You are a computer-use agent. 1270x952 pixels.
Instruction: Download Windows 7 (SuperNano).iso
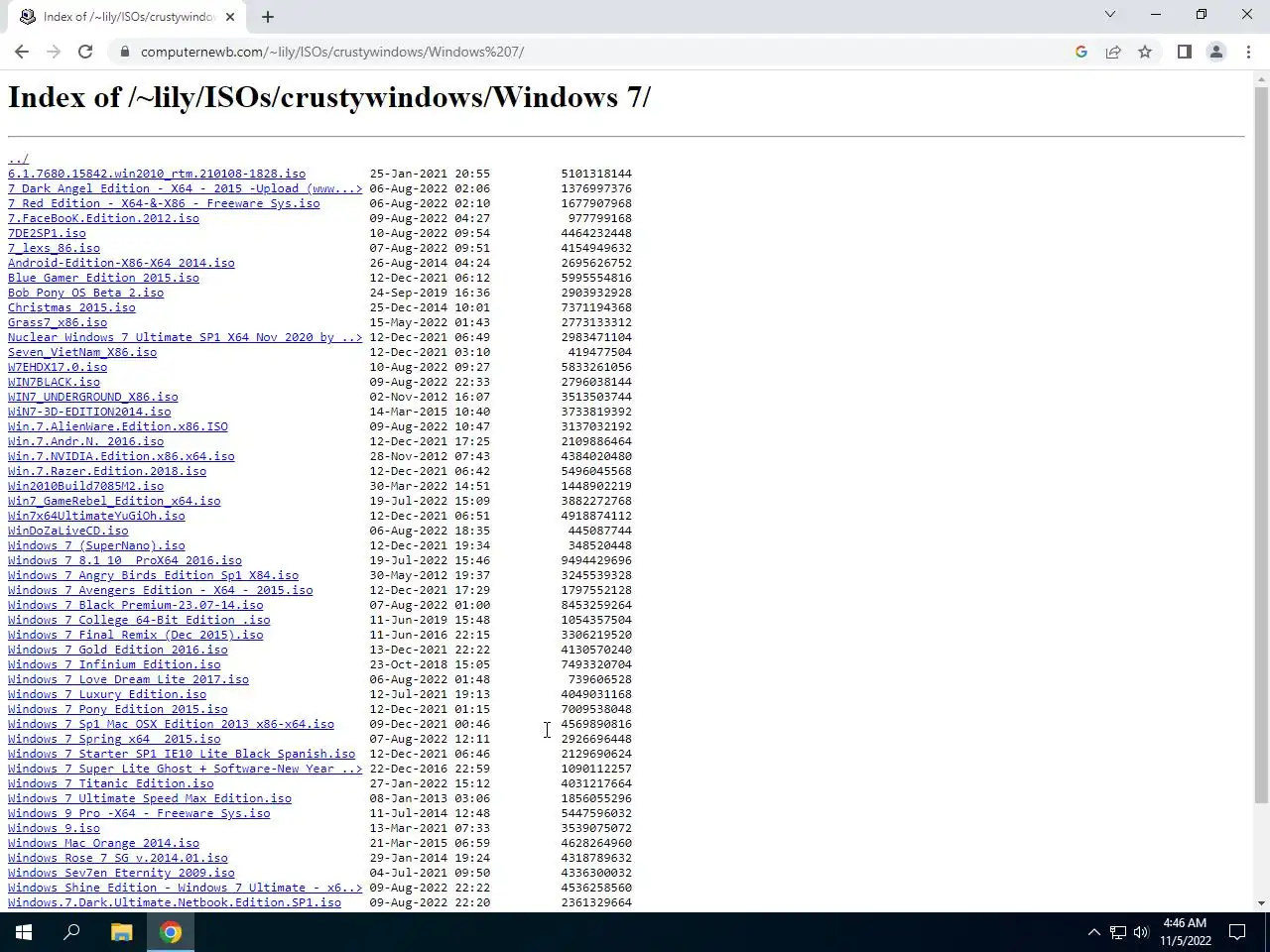(x=96, y=545)
